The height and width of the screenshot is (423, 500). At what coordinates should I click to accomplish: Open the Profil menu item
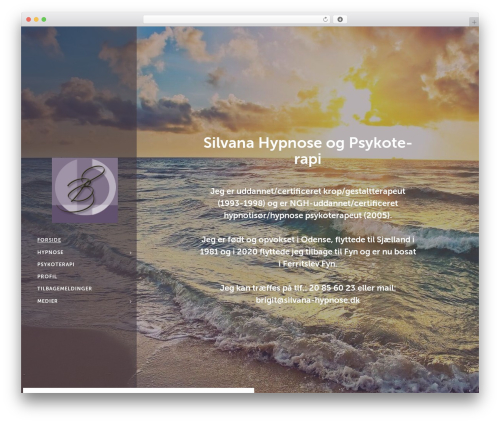tap(47, 276)
